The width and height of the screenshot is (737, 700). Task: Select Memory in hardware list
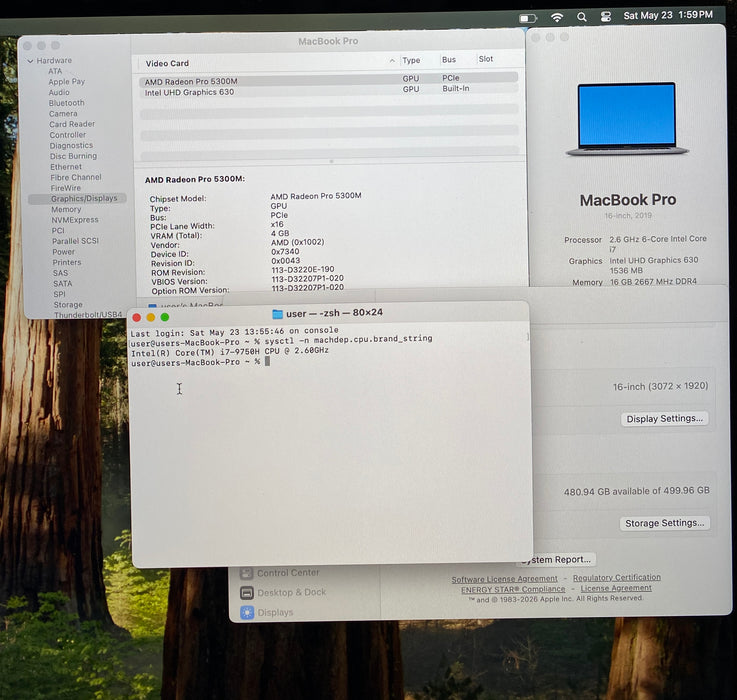[66, 209]
